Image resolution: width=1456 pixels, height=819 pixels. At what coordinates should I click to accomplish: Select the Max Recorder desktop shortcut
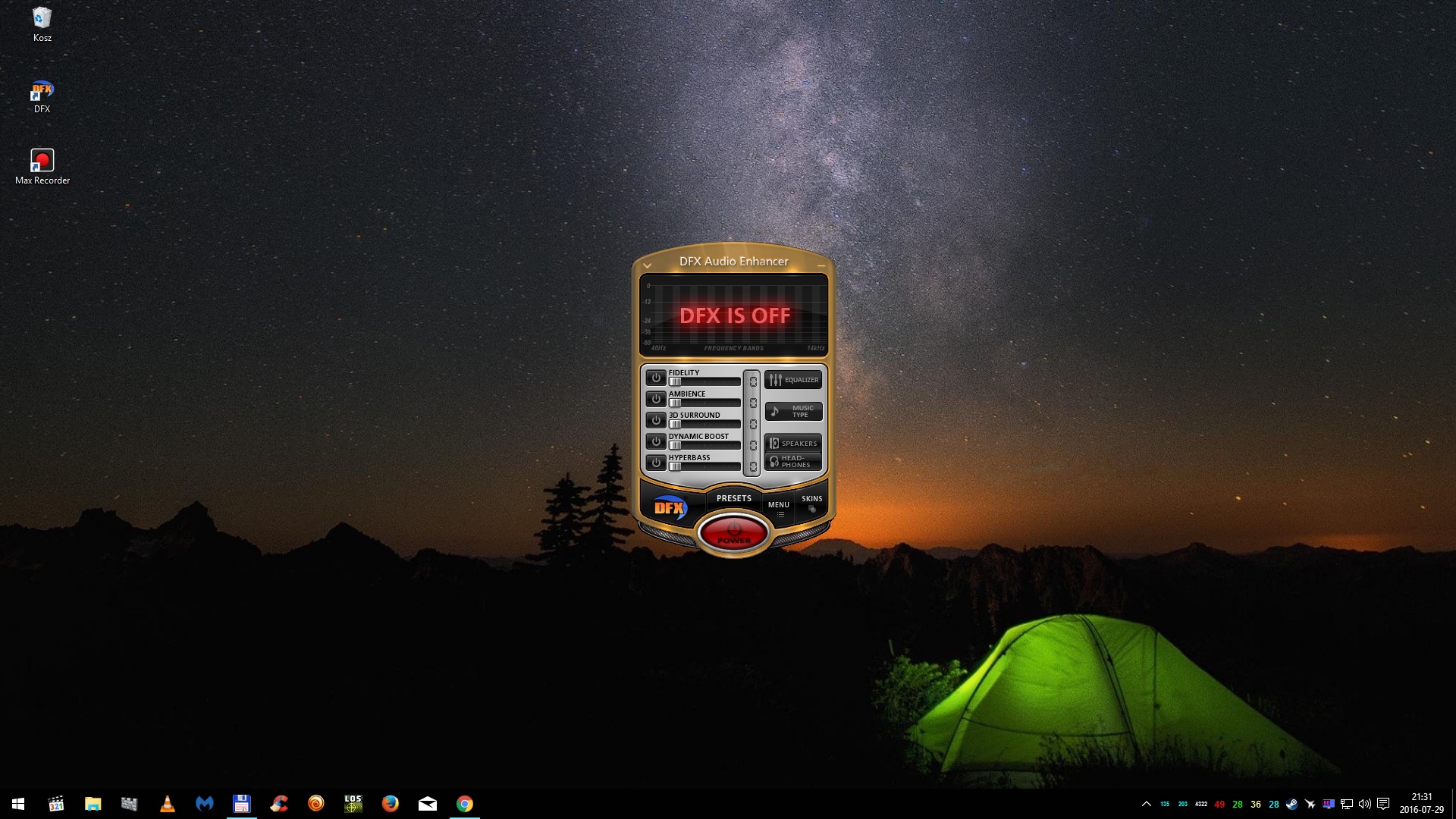42,167
